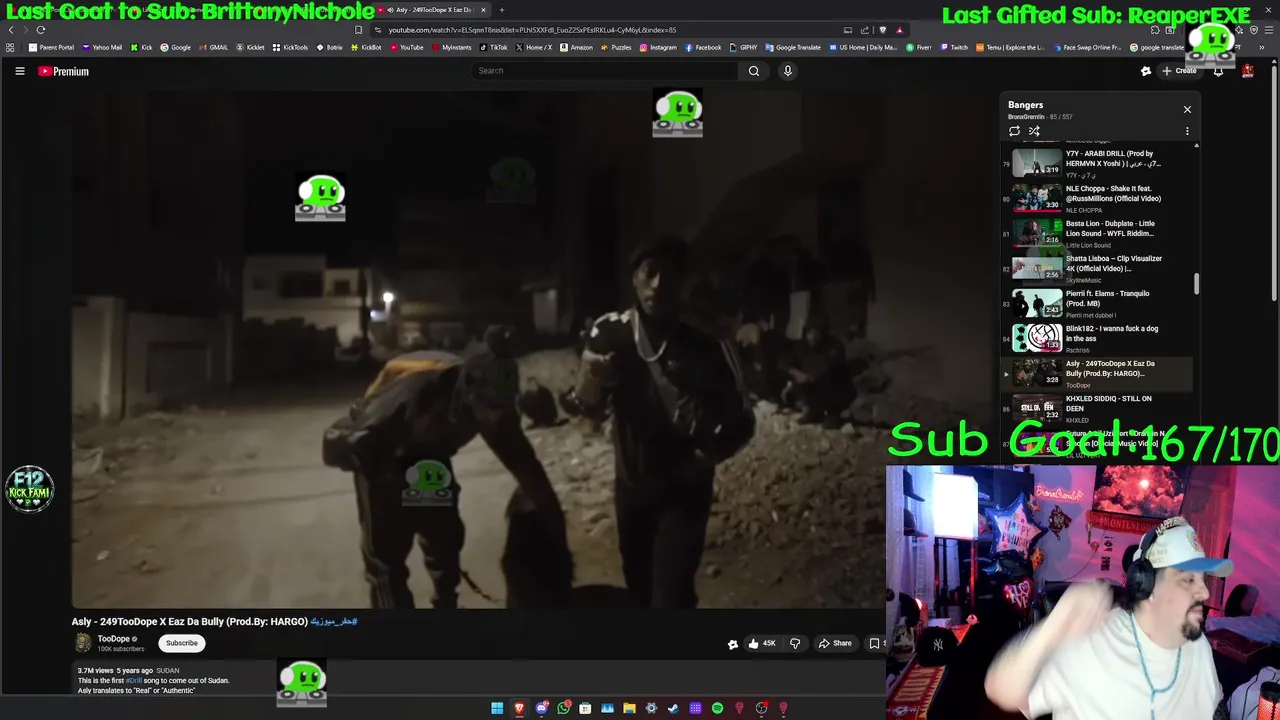Open Settings gear in taskbar
Screen dimensions: 1280x720
coord(651,708)
